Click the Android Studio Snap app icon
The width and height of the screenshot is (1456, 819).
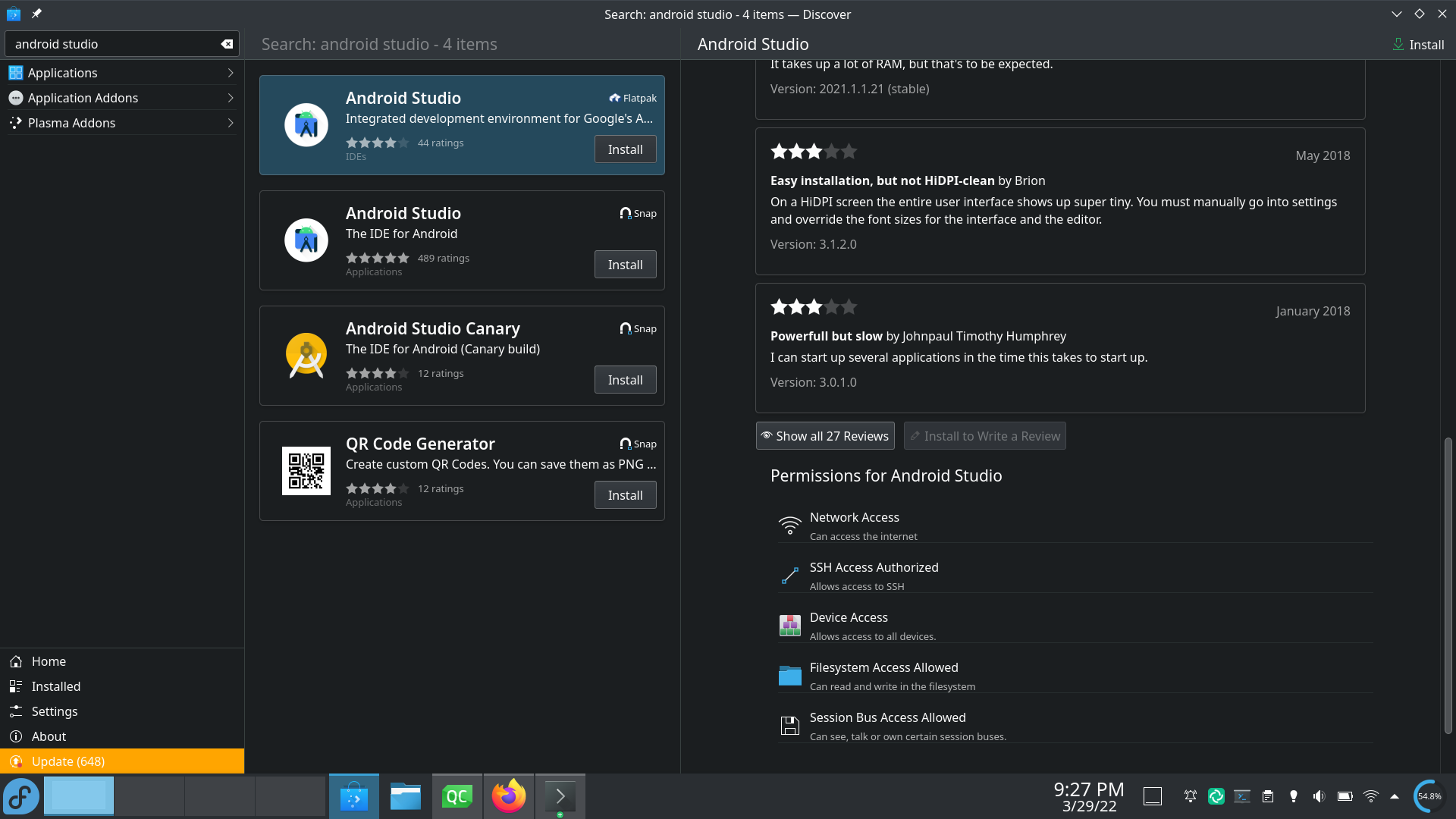click(306, 240)
